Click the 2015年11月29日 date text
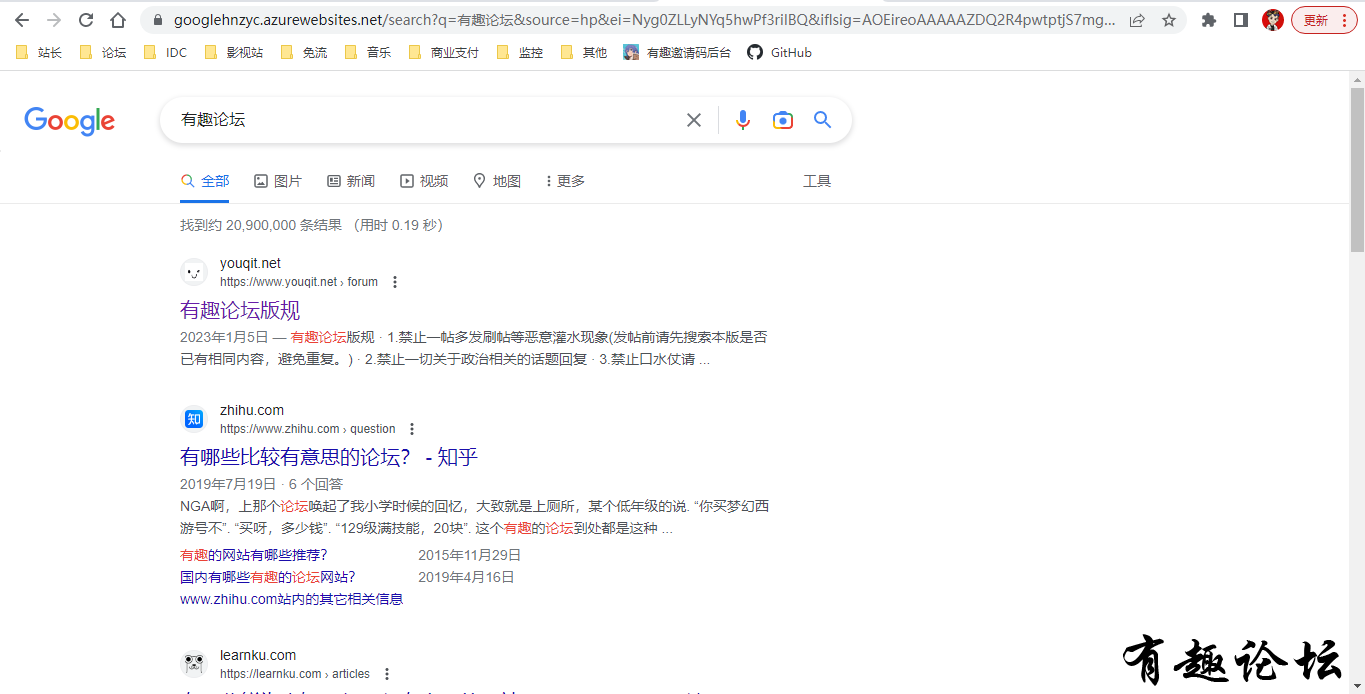 (470, 555)
